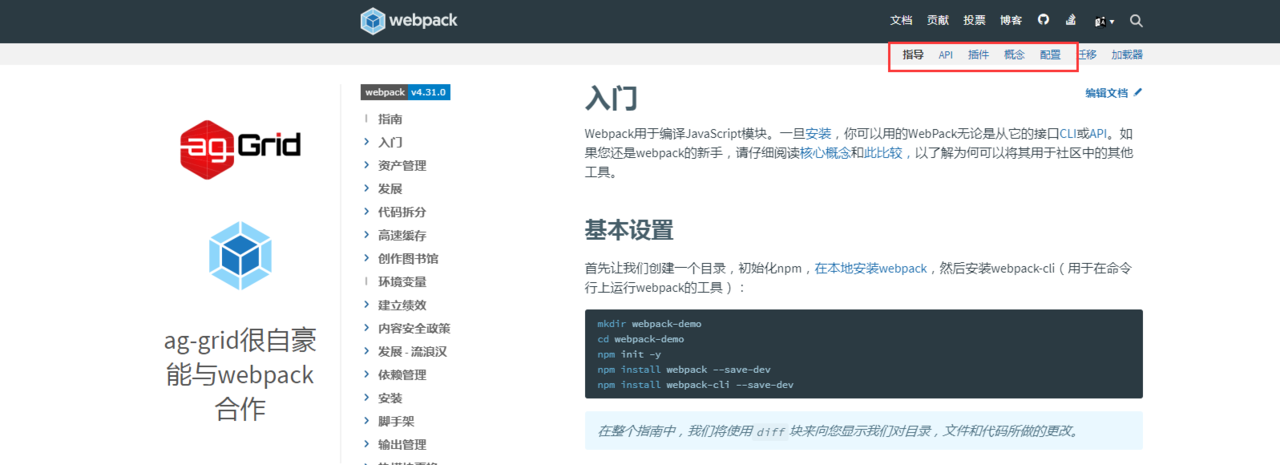The height and width of the screenshot is (465, 1280).
Task: Switch to the API sub-navigation tab
Action: pyautogui.click(x=945, y=55)
